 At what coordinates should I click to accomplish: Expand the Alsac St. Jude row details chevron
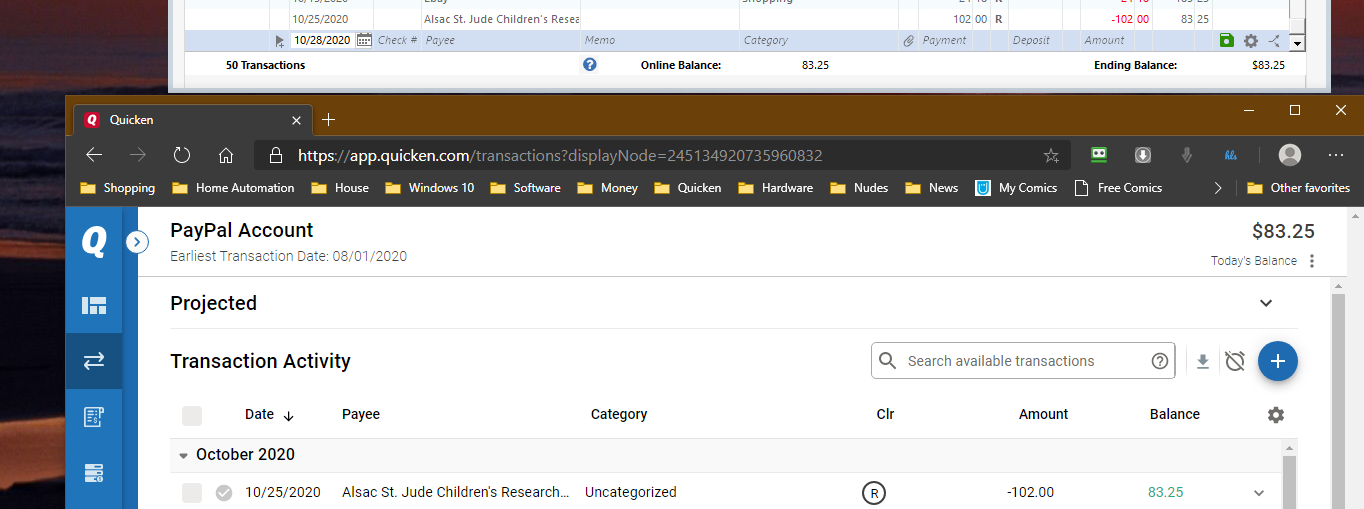1259,493
